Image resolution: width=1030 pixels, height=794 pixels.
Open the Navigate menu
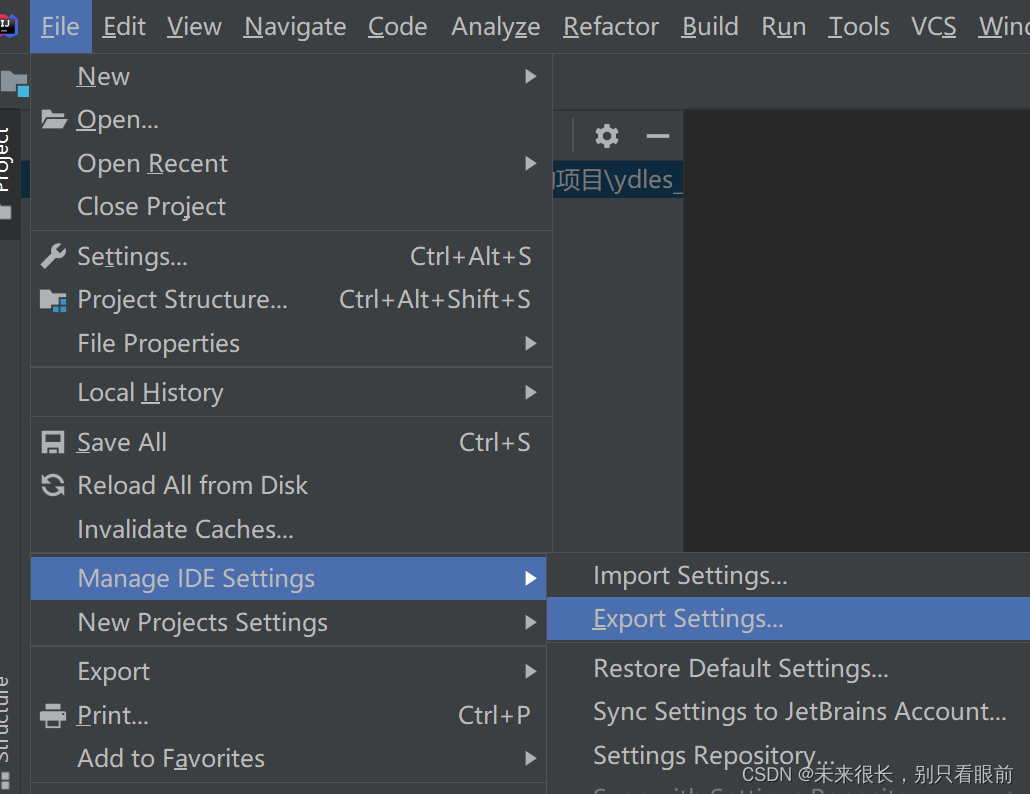pos(295,26)
